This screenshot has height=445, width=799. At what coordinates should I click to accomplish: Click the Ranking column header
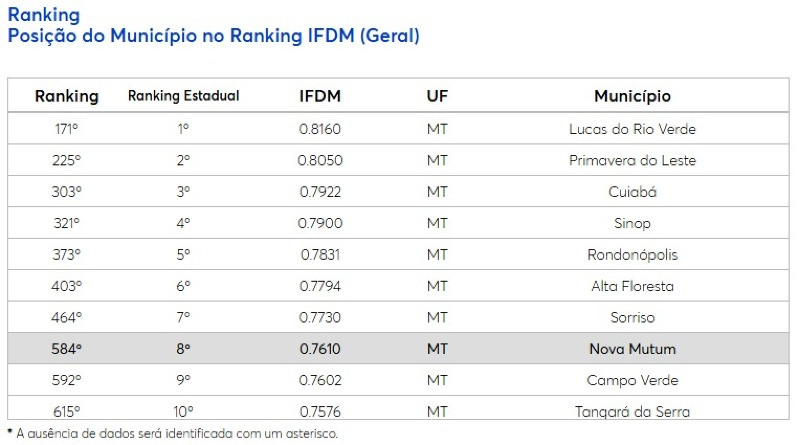(x=66, y=96)
